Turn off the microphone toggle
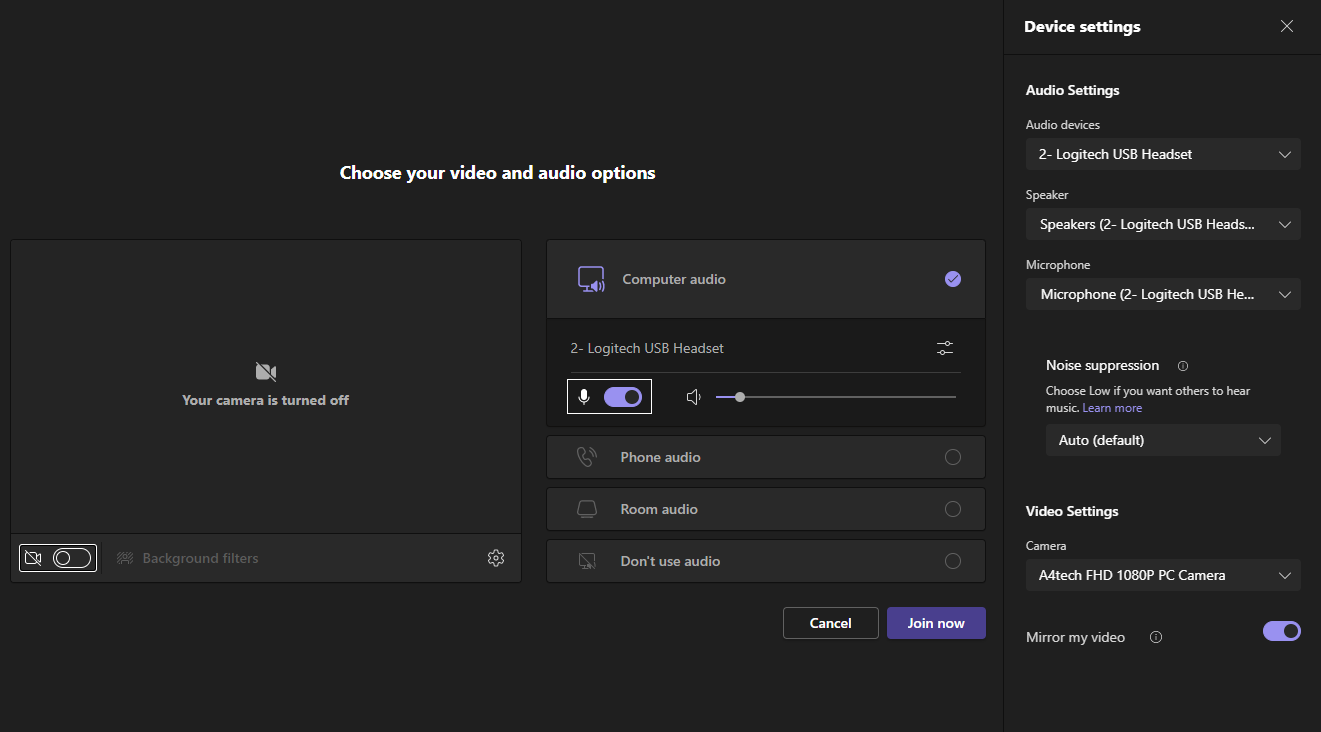Image resolution: width=1321 pixels, height=732 pixels. click(x=622, y=397)
